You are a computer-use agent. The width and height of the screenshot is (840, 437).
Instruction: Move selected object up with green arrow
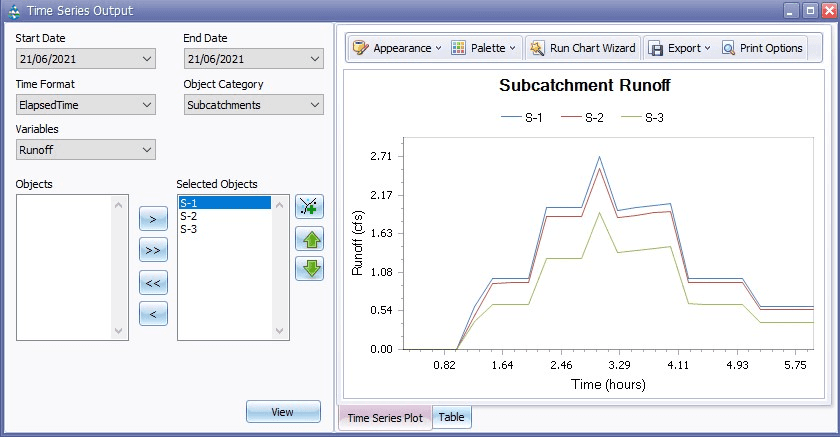point(309,239)
